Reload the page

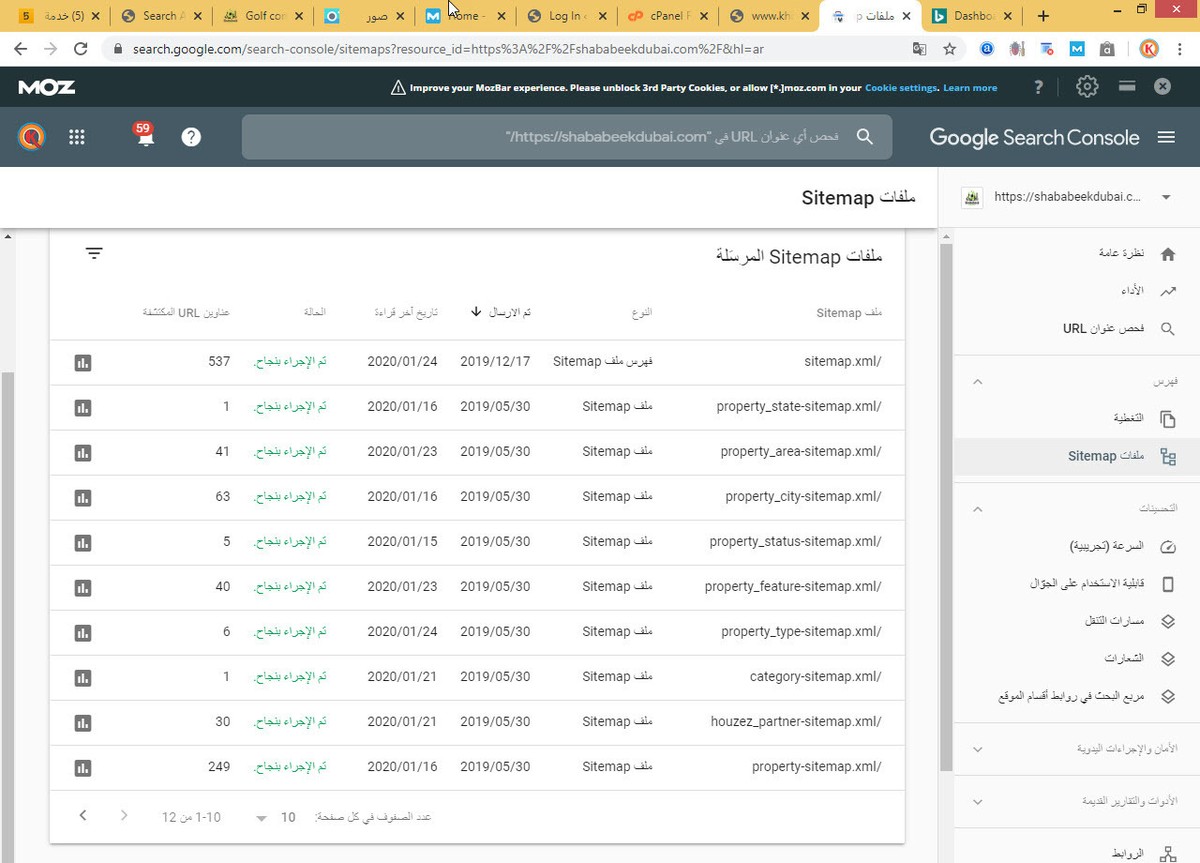pos(81,48)
